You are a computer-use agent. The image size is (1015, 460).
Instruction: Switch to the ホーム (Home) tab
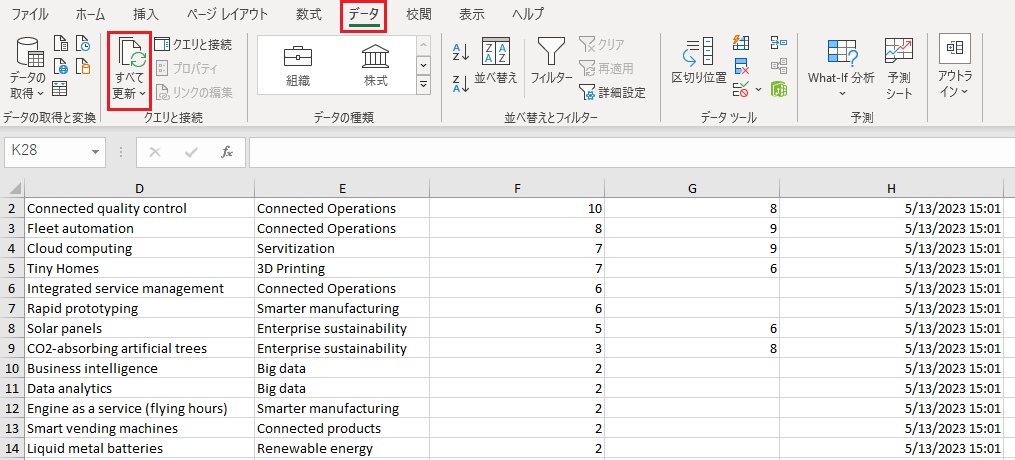pyautogui.click(x=92, y=14)
